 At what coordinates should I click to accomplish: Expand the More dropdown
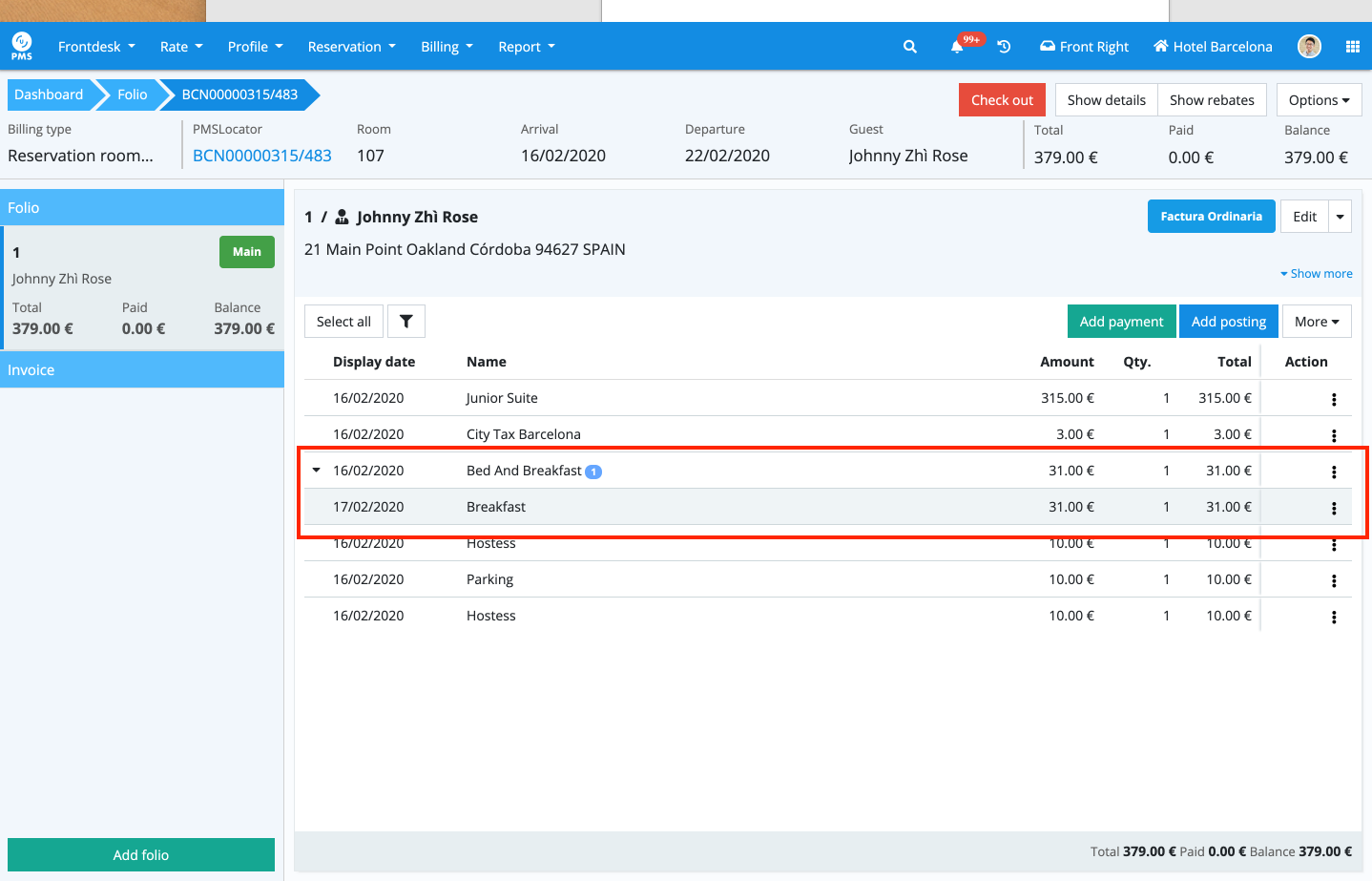click(1316, 322)
